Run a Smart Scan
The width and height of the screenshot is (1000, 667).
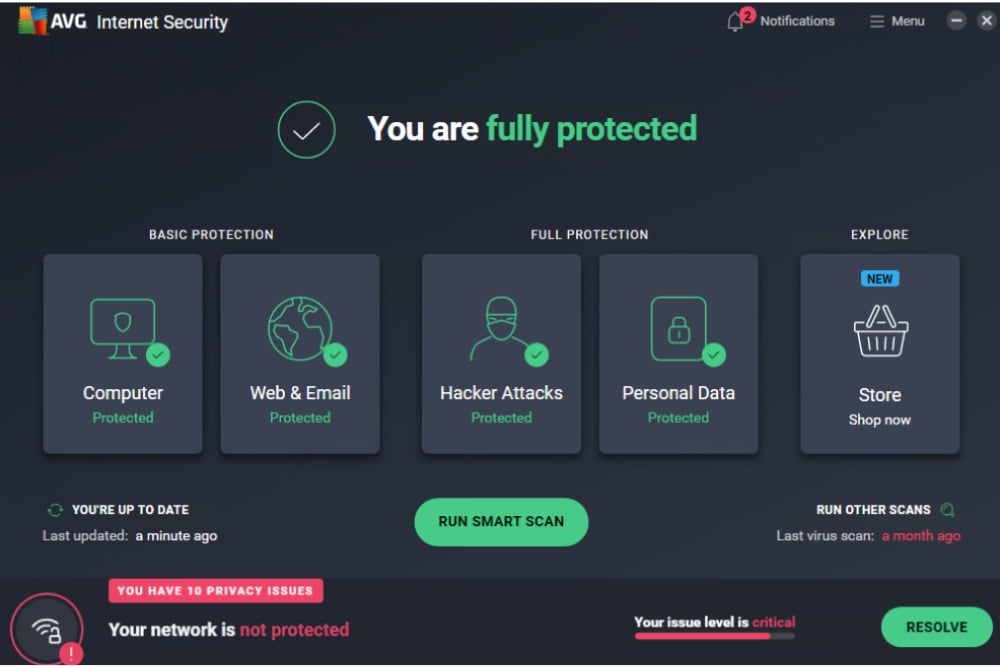[x=501, y=521]
